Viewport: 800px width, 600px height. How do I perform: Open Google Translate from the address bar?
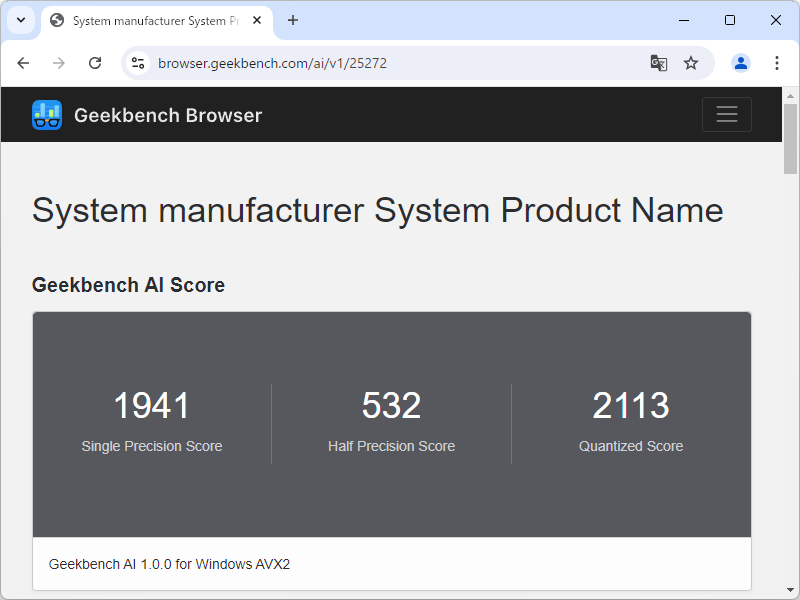658,62
